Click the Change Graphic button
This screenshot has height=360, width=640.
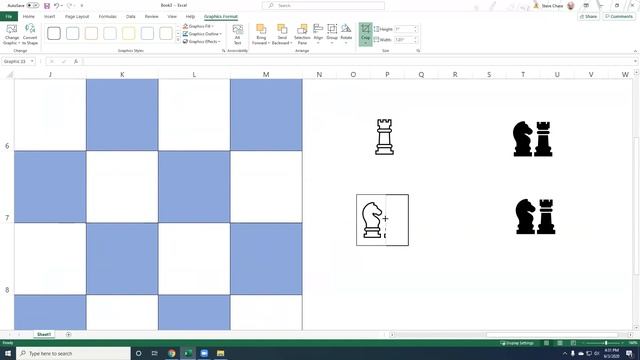(12, 34)
